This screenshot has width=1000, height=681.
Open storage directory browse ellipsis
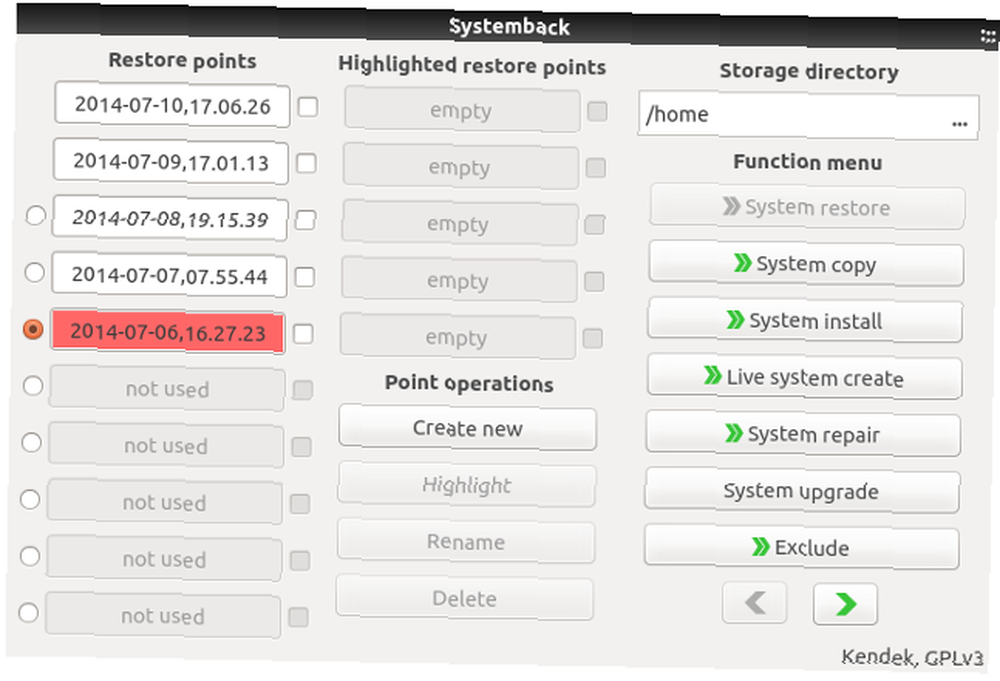click(959, 123)
